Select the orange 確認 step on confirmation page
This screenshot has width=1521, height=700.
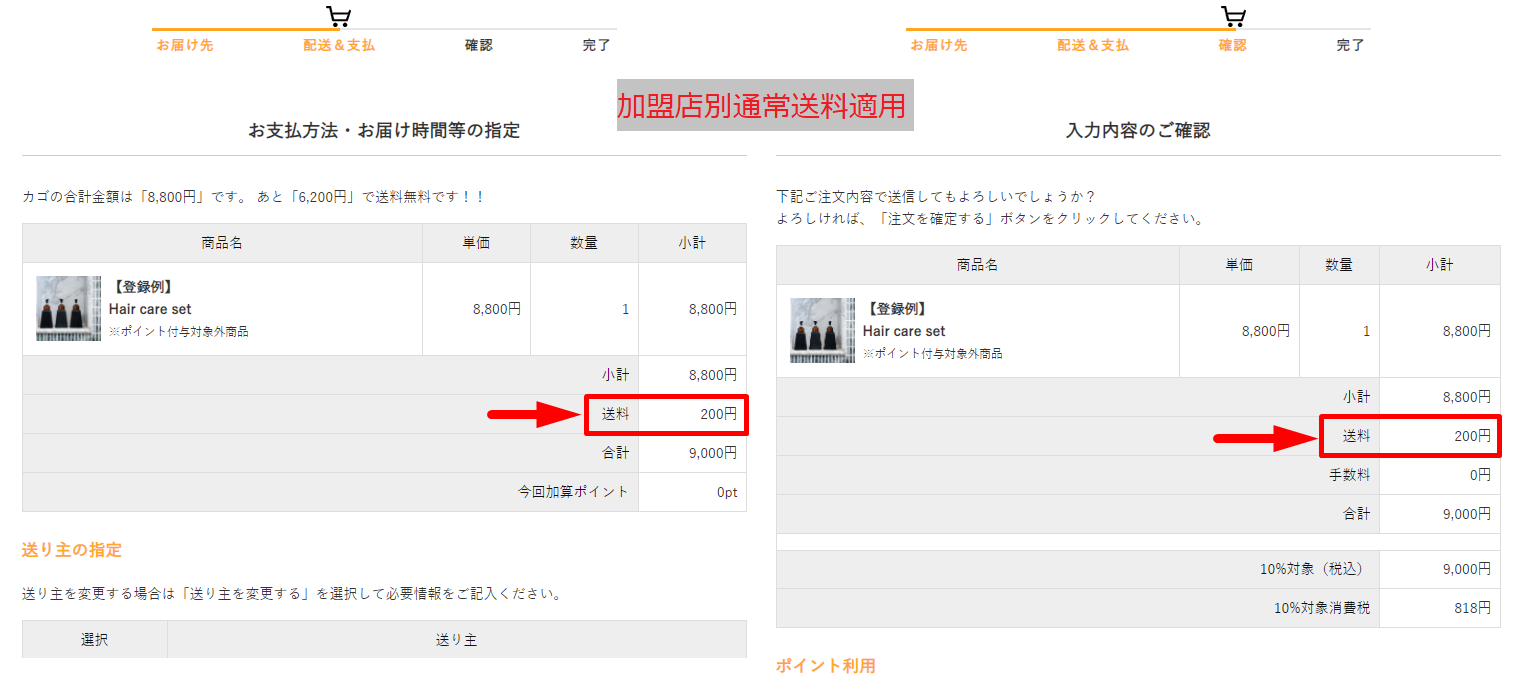tap(1233, 45)
